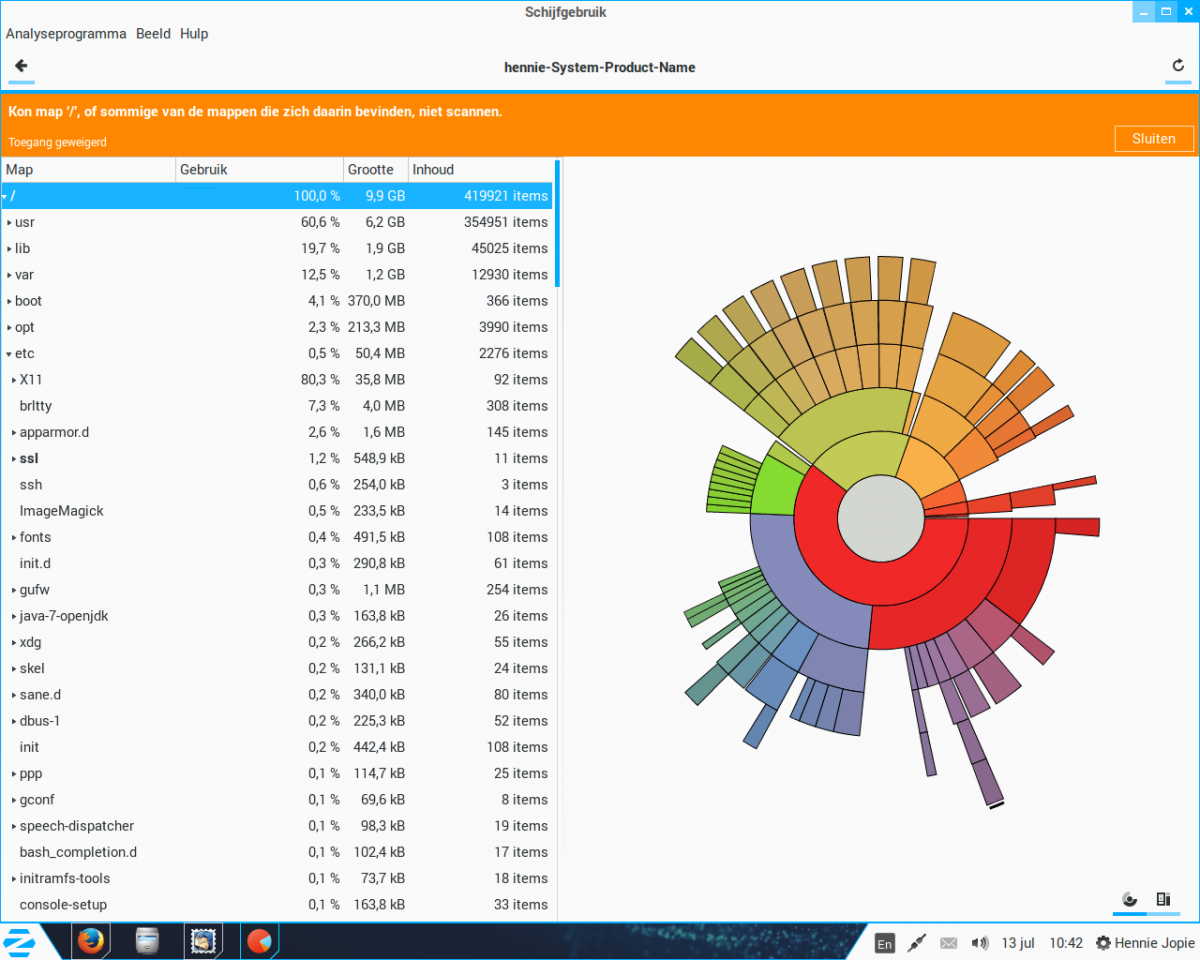The height and width of the screenshot is (960, 1200).
Task: Switch to treemap chart view
Action: (x=1163, y=899)
